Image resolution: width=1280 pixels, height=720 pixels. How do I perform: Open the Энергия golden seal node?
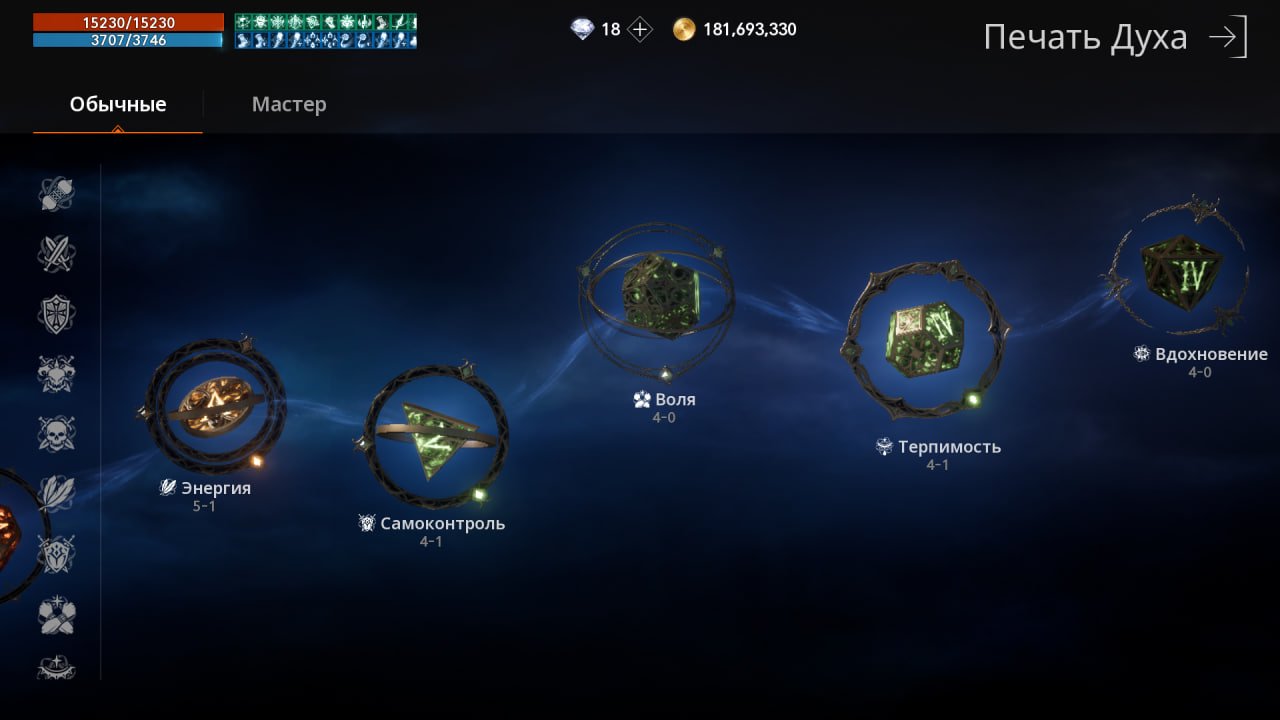pos(215,405)
